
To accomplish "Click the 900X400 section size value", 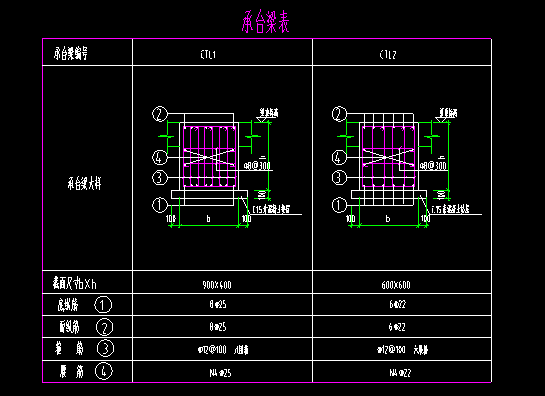I will [x=217, y=285].
